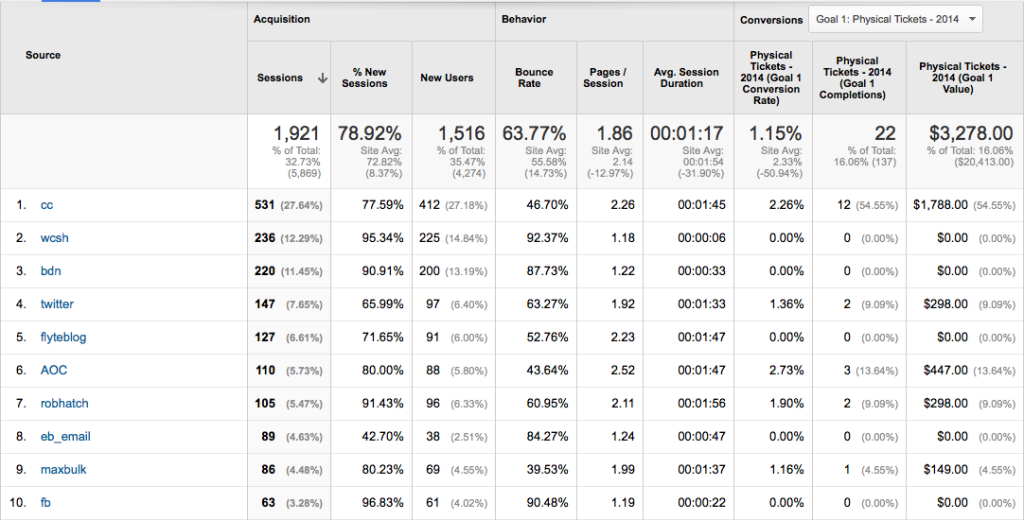Click the Acquisition group header
1024x520 pixels.
point(281,19)
